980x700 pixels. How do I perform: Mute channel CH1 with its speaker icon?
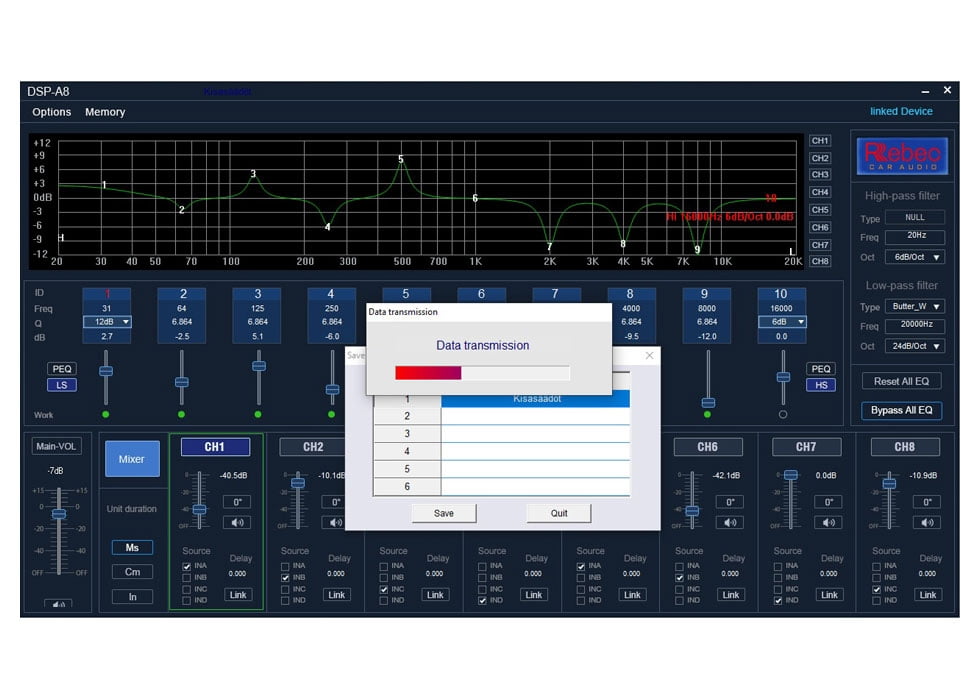tap(237, 522)
